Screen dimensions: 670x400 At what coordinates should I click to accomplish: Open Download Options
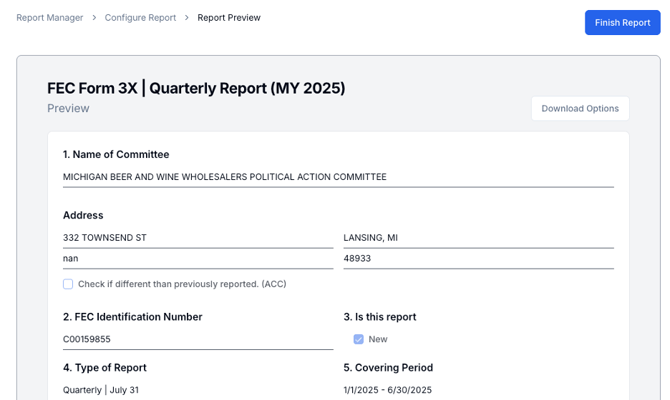pos(580,109)
